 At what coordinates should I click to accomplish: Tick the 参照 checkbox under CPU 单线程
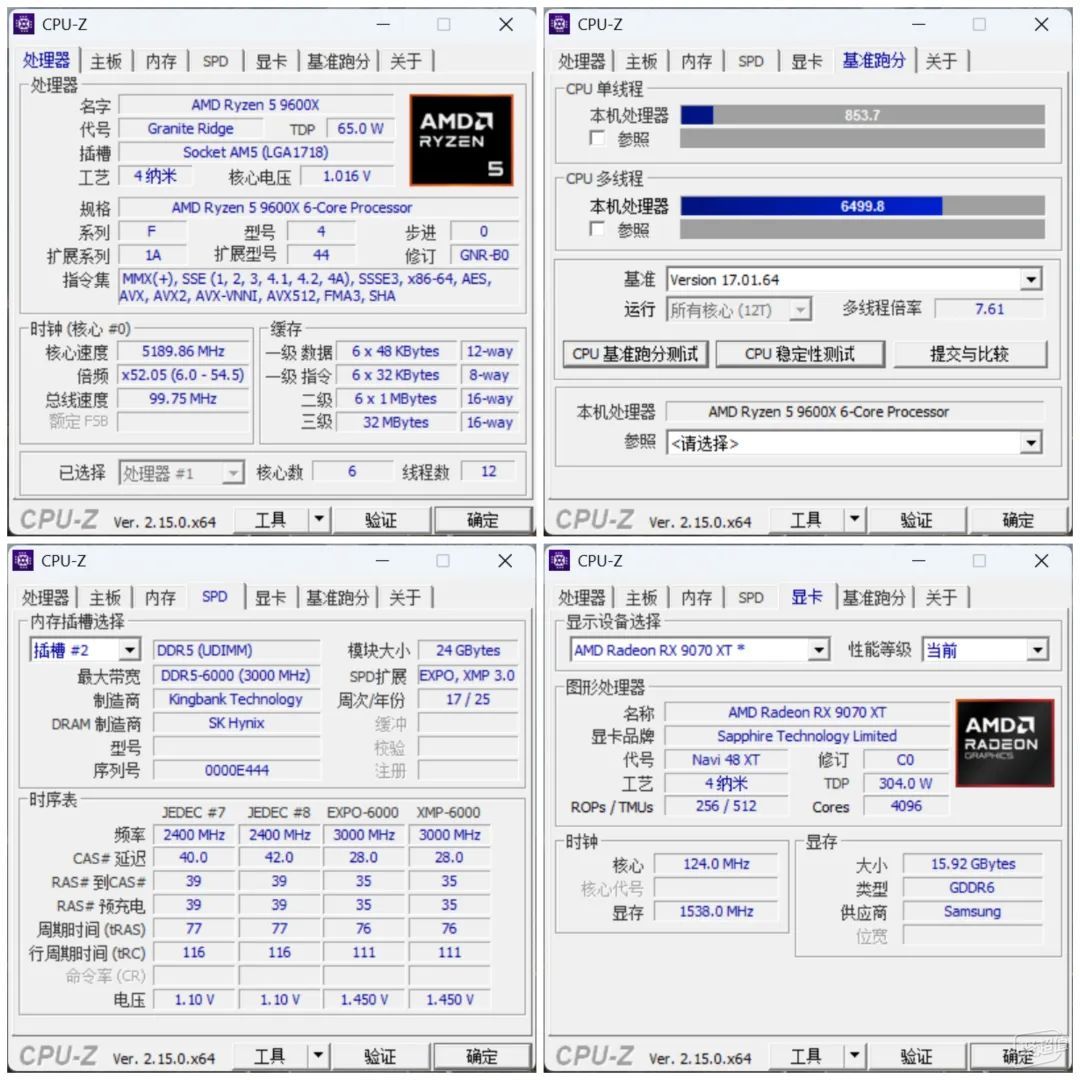click(x=597, y=138)
